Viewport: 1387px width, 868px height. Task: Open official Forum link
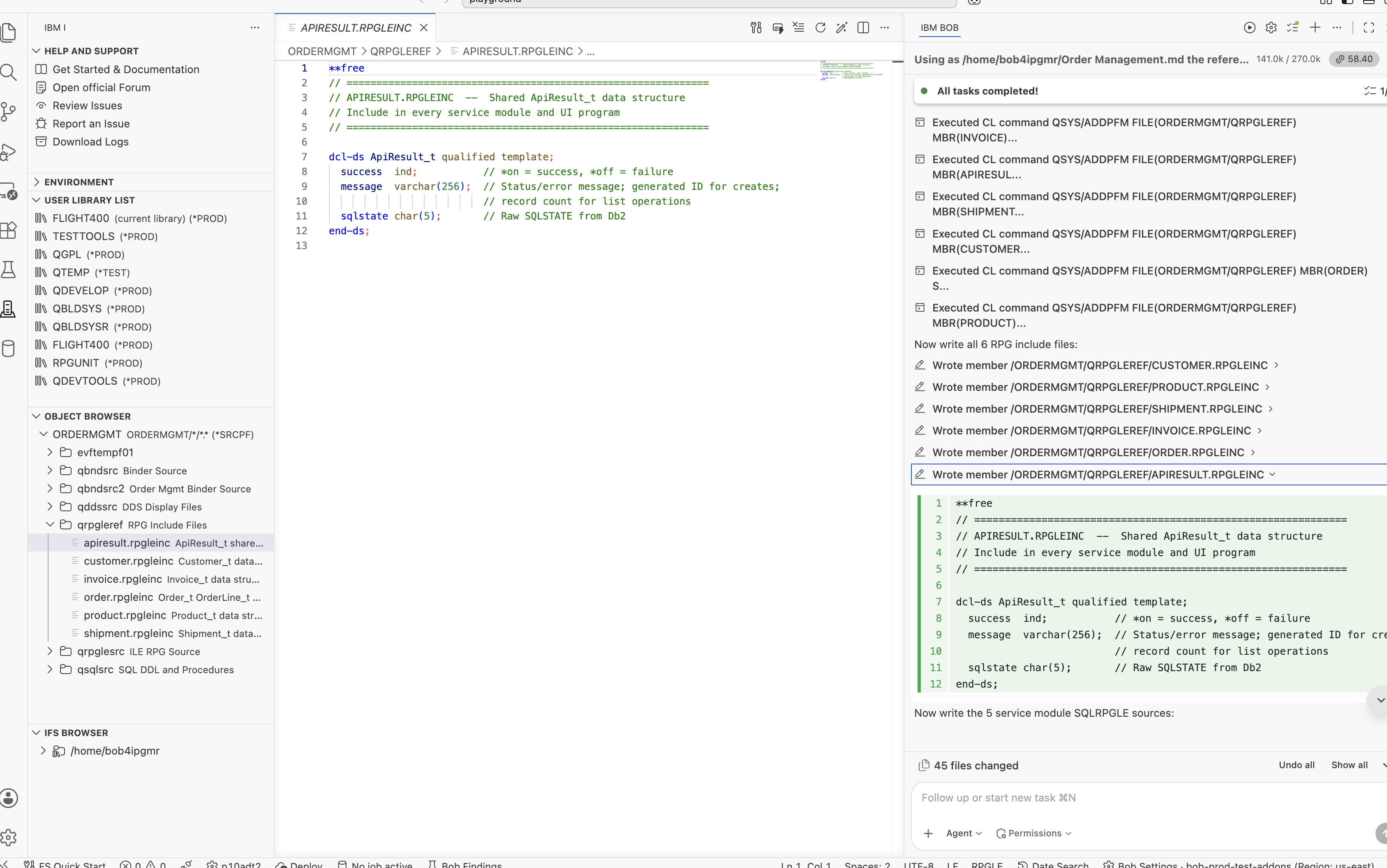click(101, 87)
